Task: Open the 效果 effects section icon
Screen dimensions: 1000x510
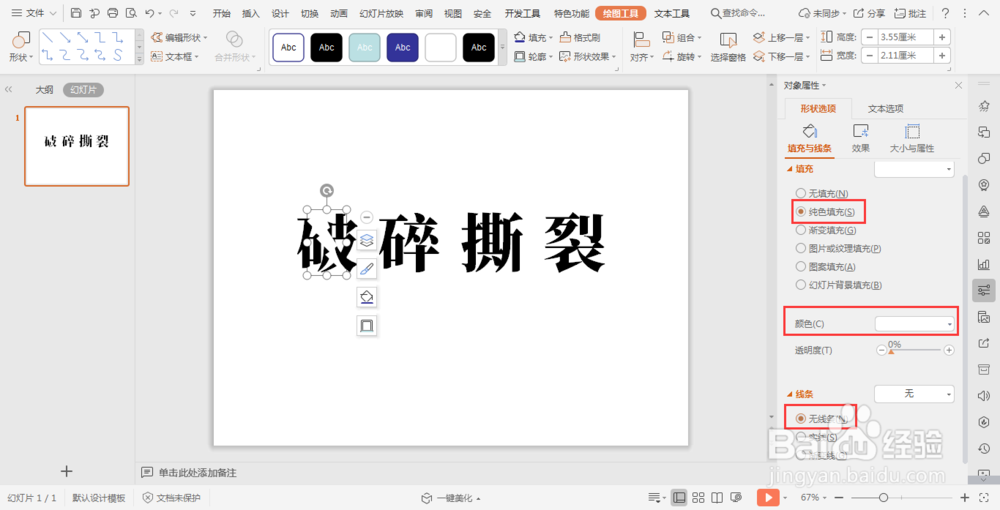Action: [x=861, y=138]
